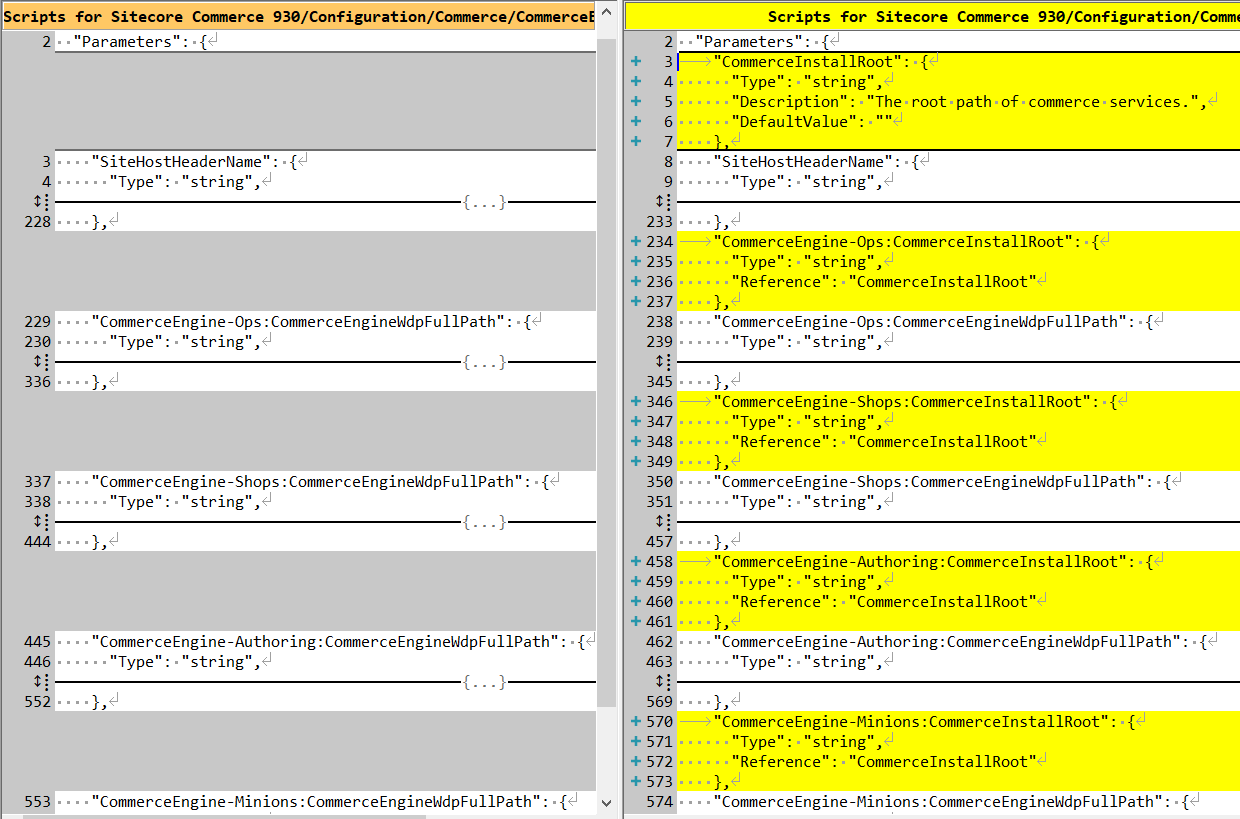1240x819 pixels.
Task: Expand collapsed section after line 463 in right pane
Action: (x=662, y=682)
